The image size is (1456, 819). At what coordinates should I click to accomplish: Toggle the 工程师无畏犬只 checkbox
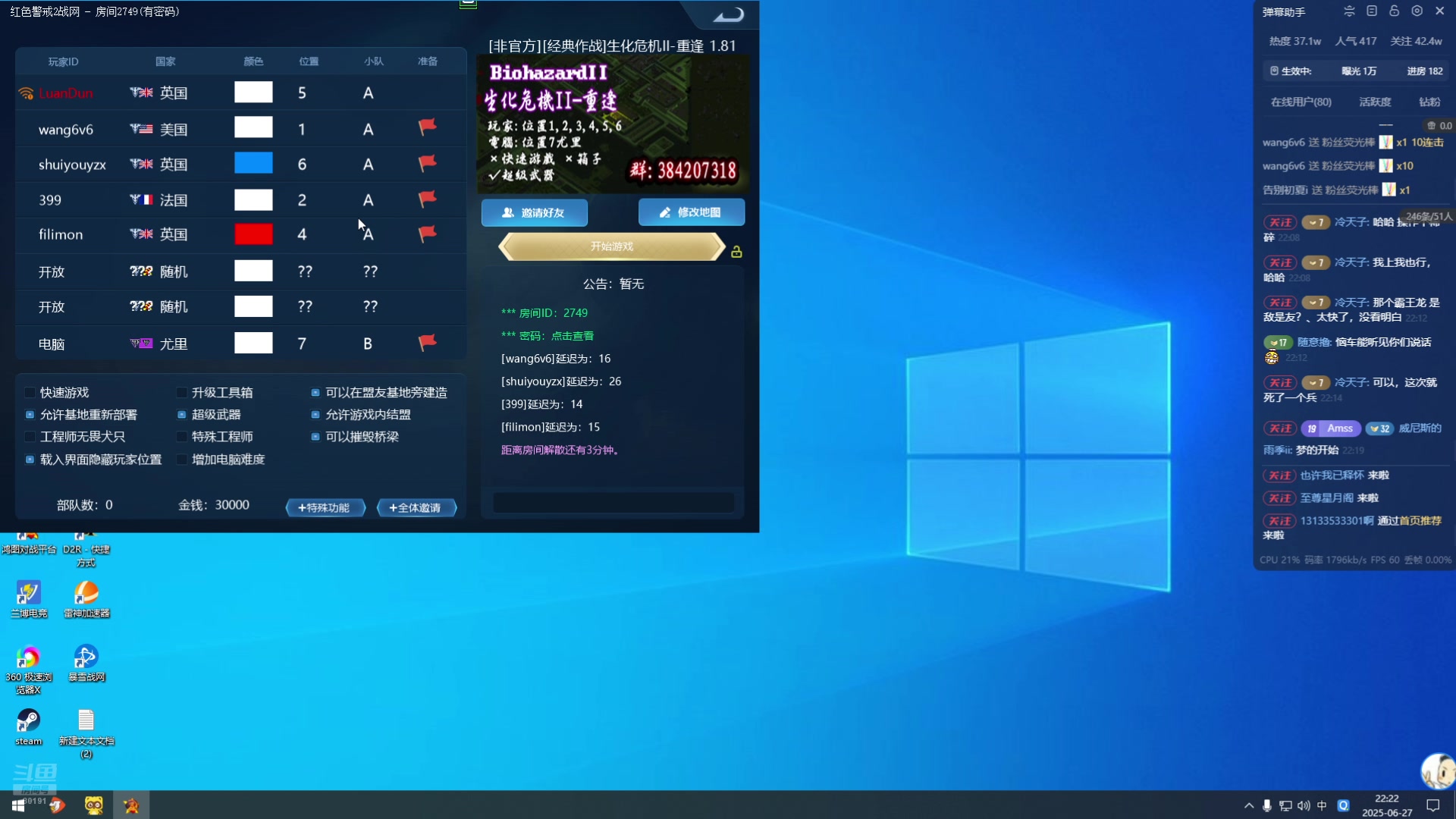pyautogui.click(x=30, y=436)
